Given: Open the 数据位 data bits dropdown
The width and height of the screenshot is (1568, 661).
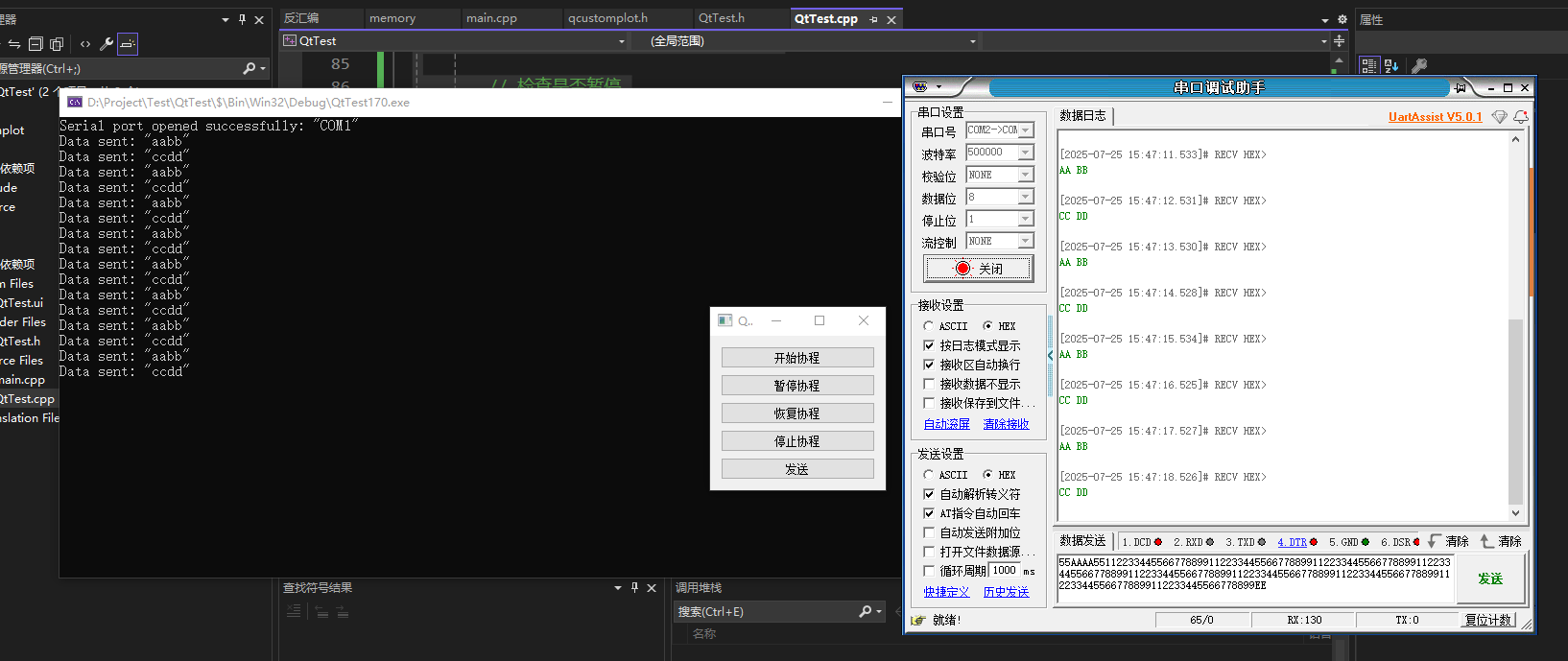Looking at the screenshot, I should (x=1026, y=197).
